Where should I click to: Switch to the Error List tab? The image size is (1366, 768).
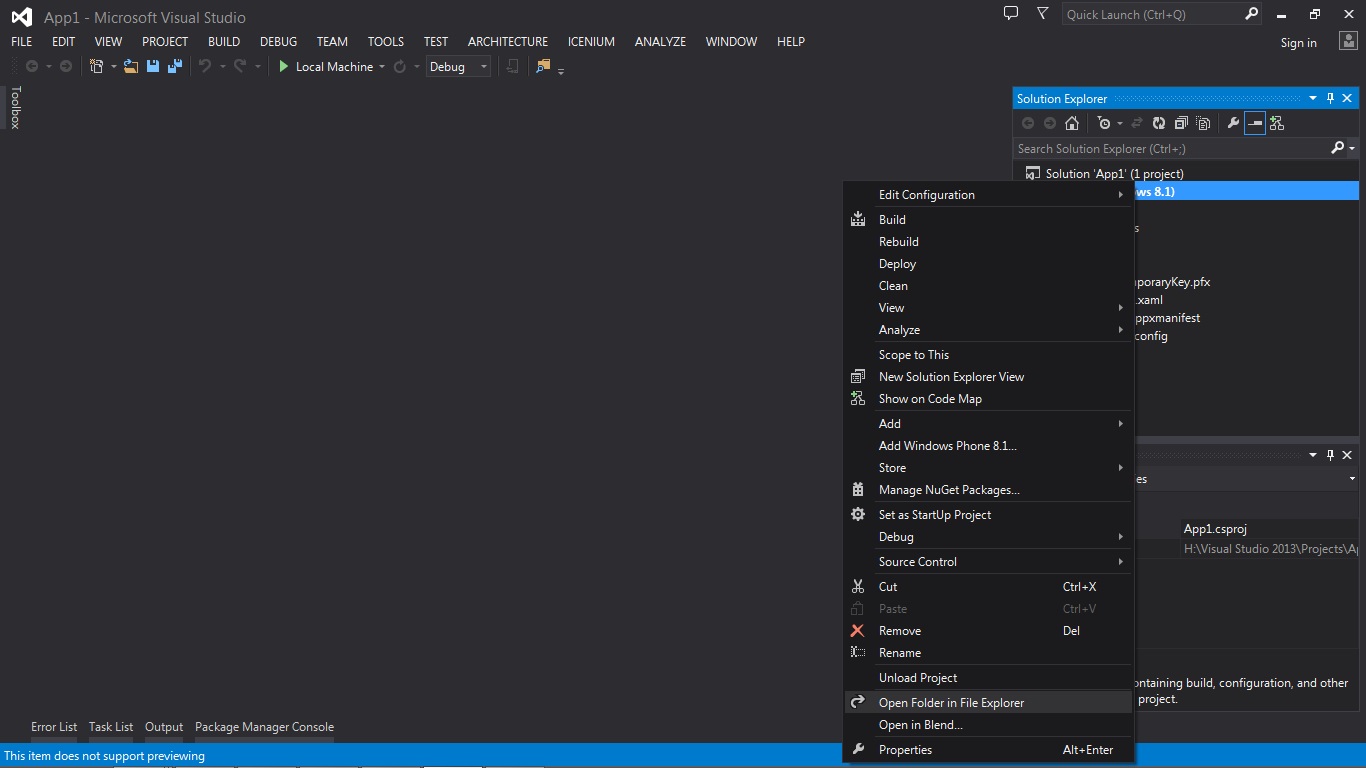coord(54,727)
